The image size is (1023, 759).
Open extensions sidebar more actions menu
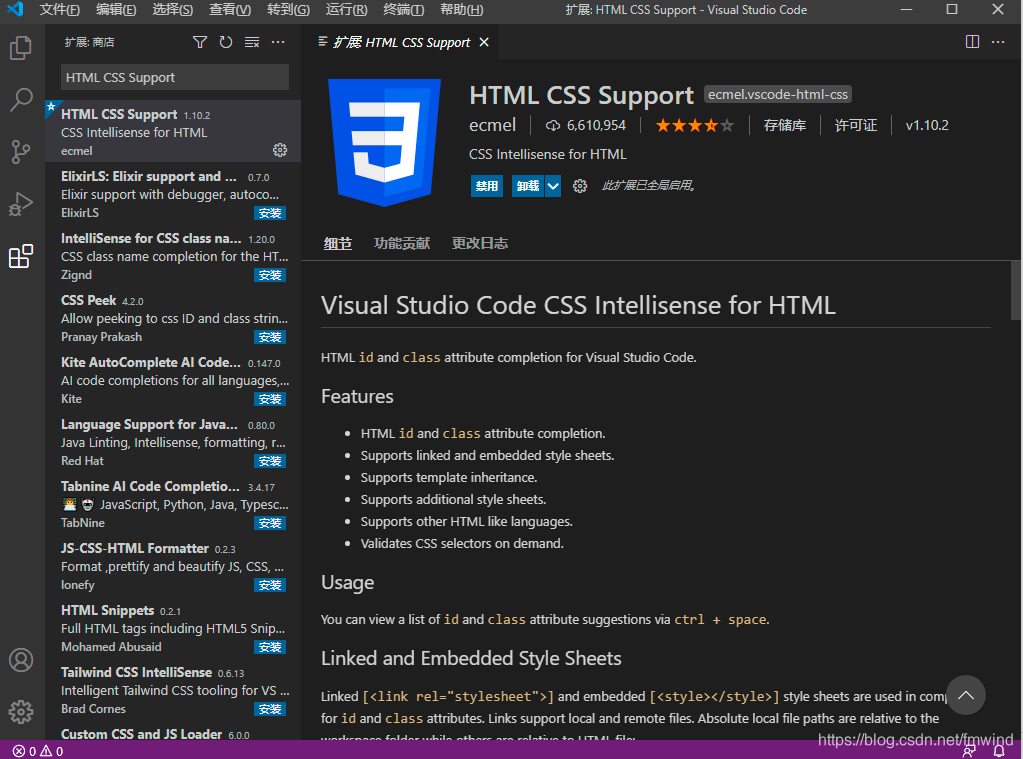278,42
